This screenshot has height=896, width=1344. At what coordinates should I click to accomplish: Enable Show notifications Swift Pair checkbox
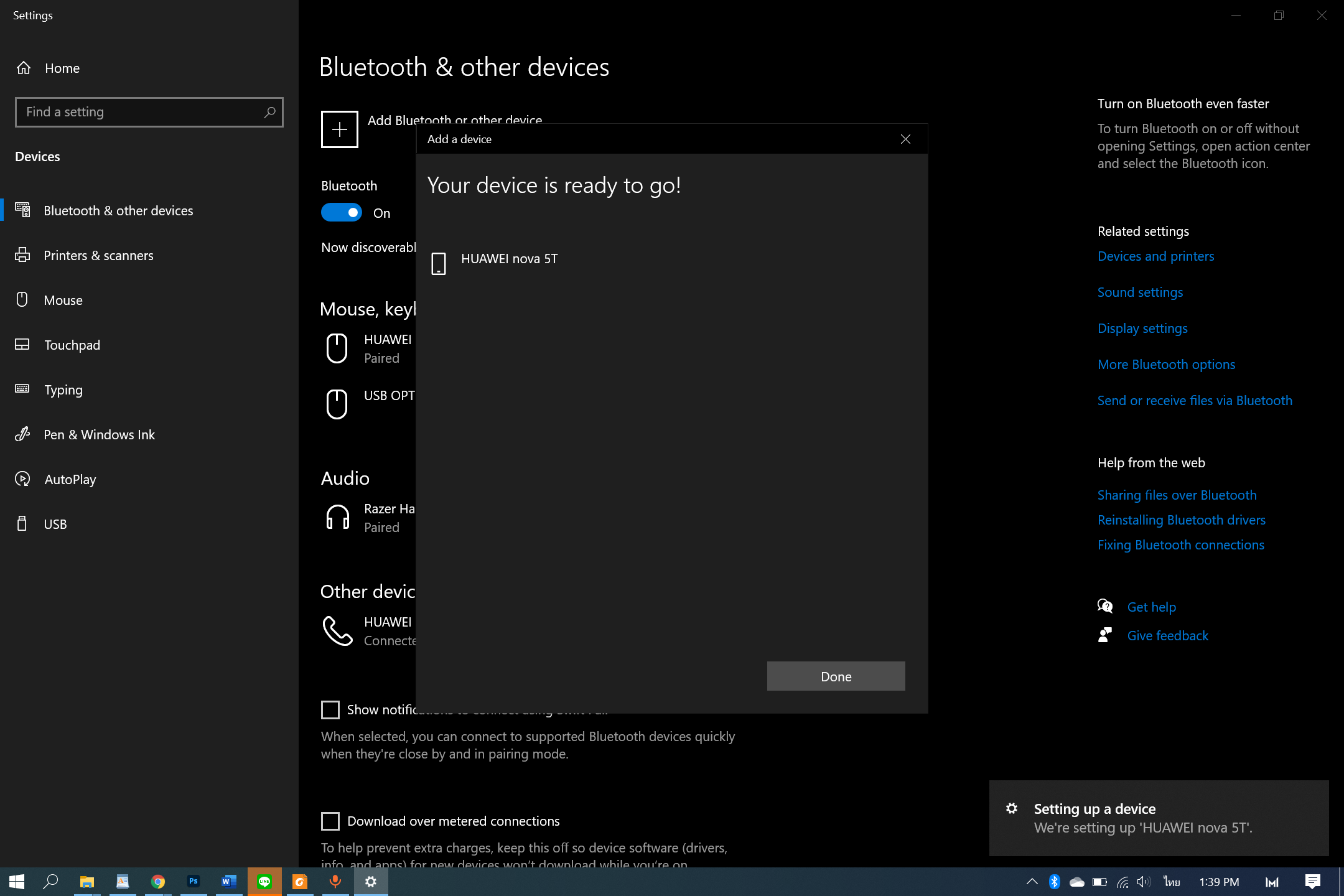pos(330,710)
